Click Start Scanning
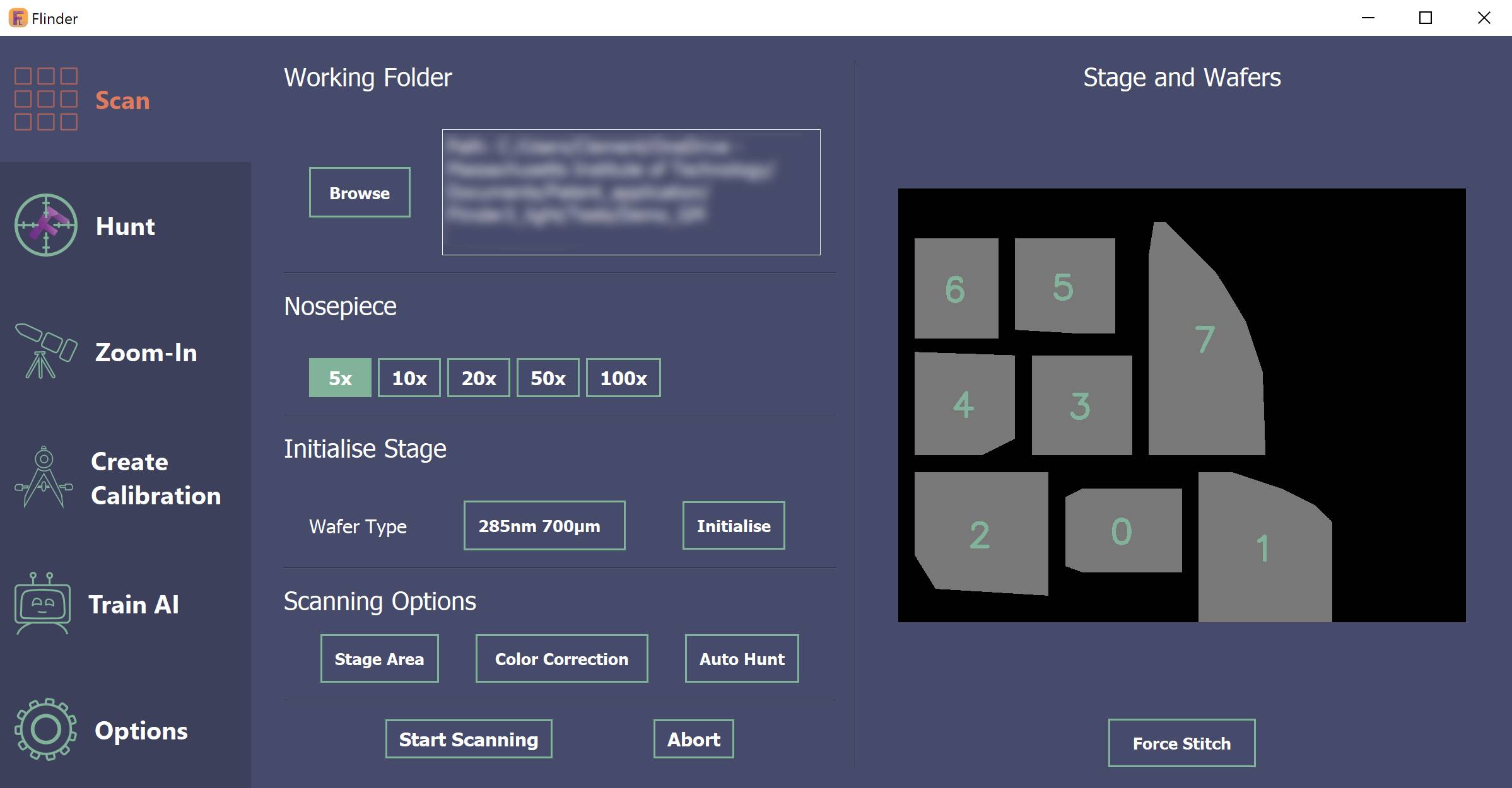 (x=469, y=739)
